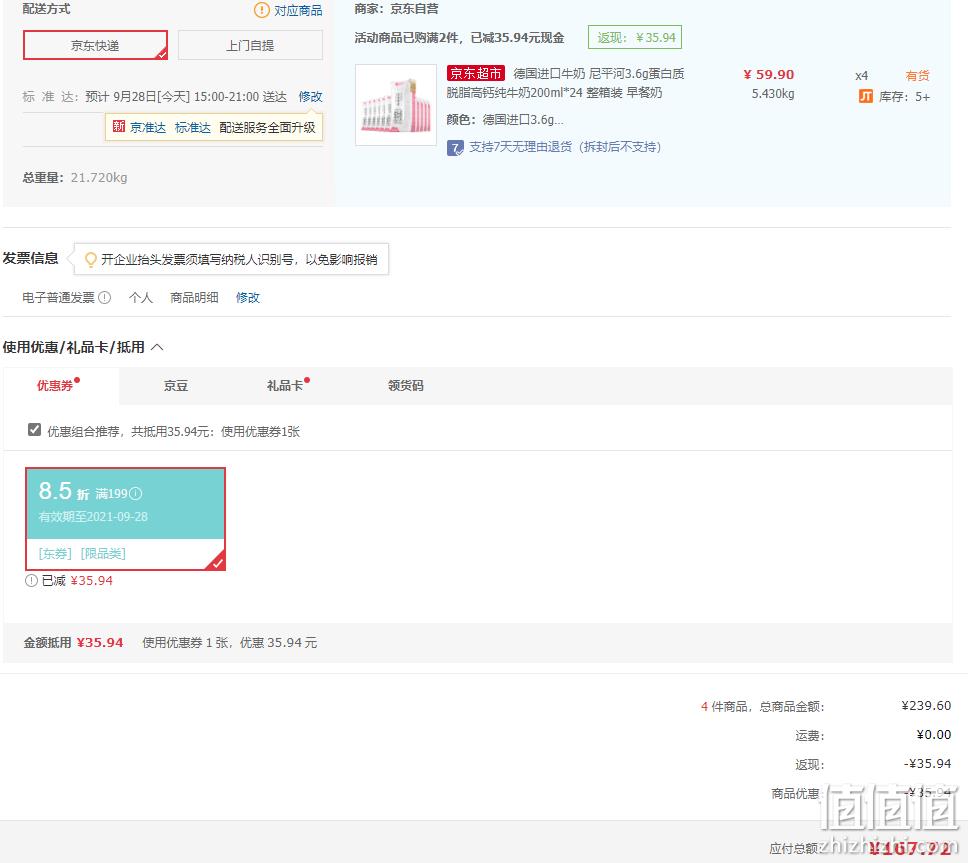Click the 有效期至2021-09-28 coupon text

[x=93, y=517]
